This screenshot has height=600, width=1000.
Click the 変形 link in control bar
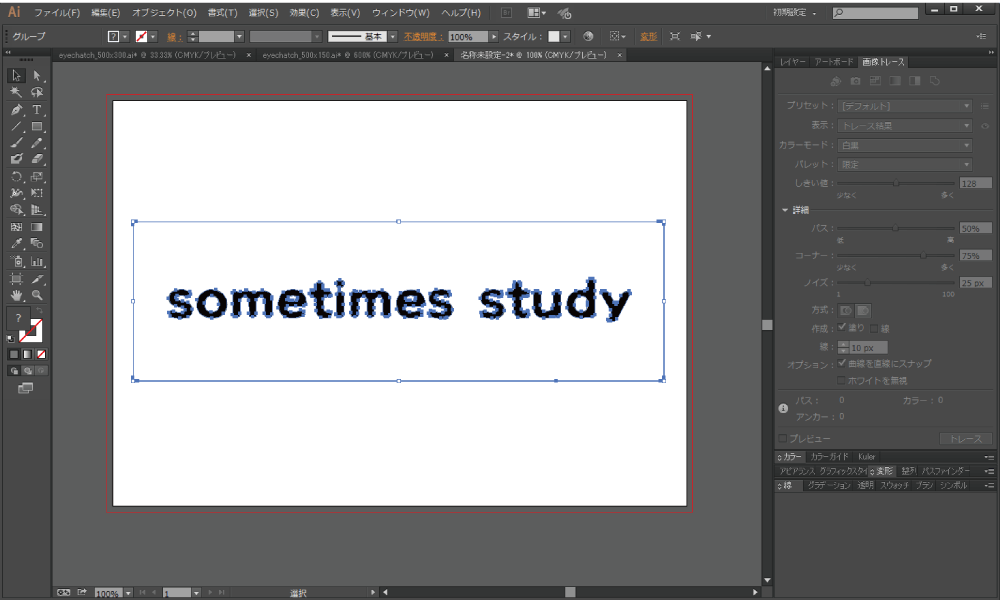(649, 37)
